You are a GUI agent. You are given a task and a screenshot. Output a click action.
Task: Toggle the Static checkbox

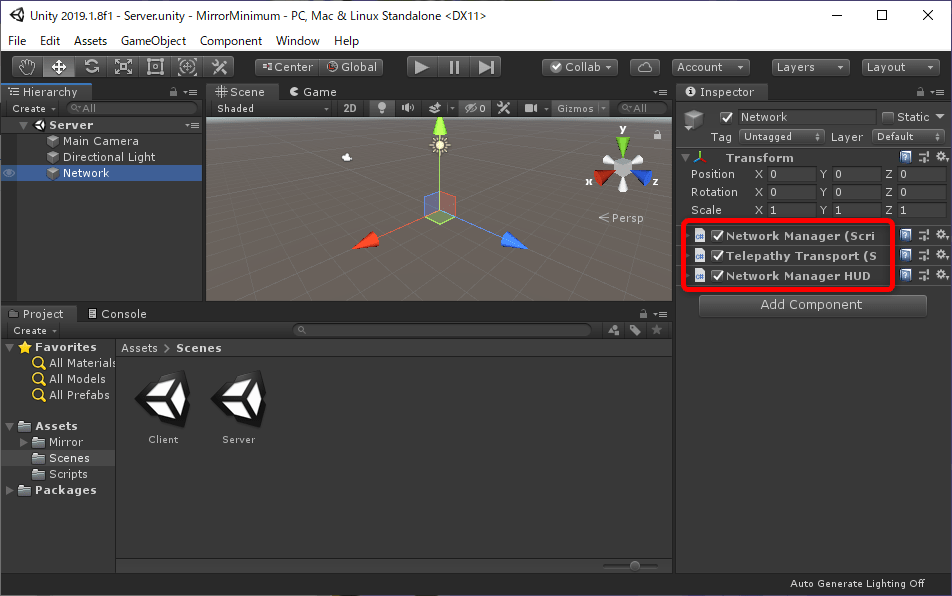[x=888, y=117]
